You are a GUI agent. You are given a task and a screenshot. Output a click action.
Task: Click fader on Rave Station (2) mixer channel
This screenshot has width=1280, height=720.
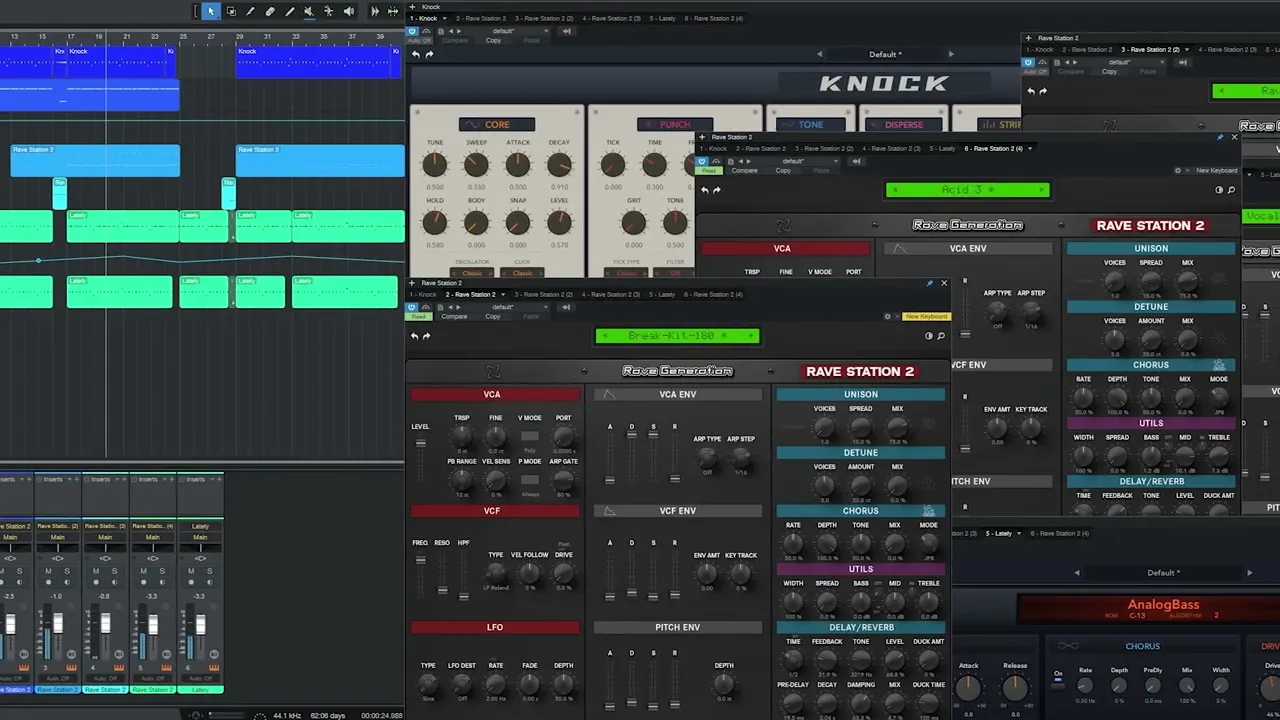[57, 625]
